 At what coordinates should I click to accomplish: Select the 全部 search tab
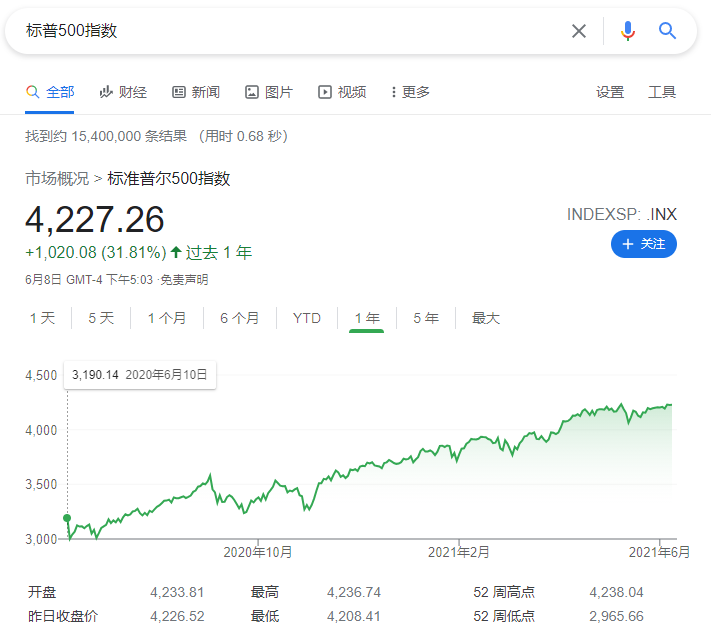click(x=50, y=92)
